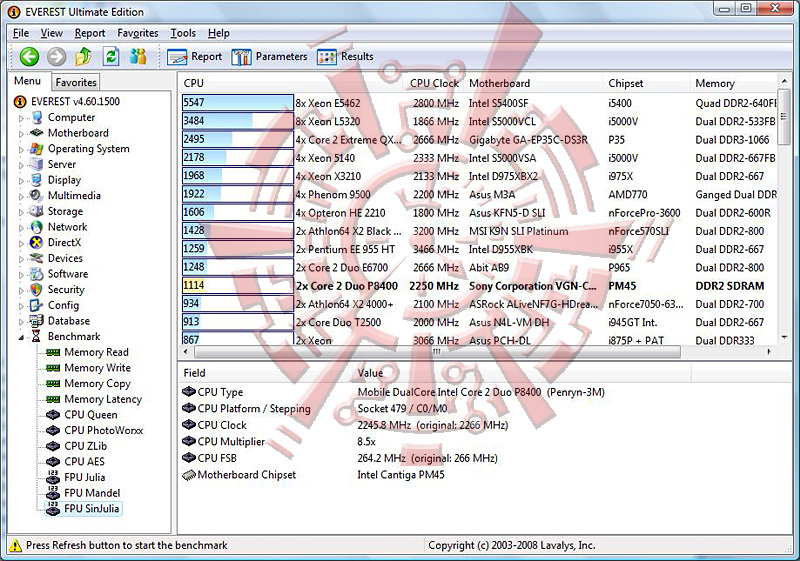Click the Benchmark hourglass icon
The width and height of the screenshot is (800, 561).
[36, 337]
